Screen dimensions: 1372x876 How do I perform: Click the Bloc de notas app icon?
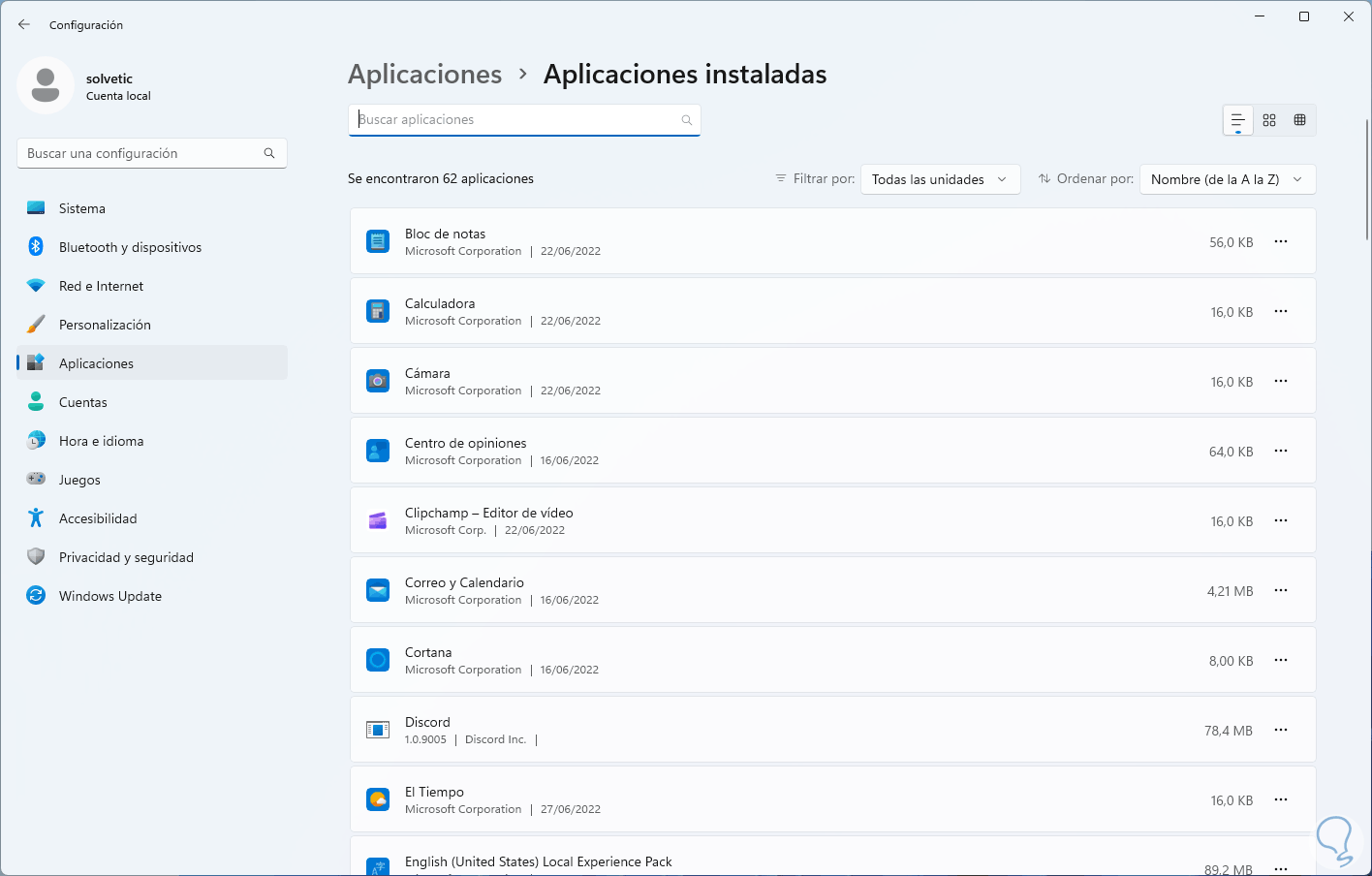[x=378, y=241]
